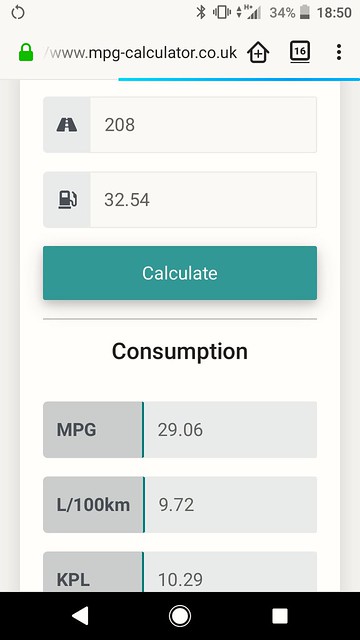Select the KPL result value 10.29
Image resolution: width=360 pixels, height=640 pixels.
click(x=180, y=580)
